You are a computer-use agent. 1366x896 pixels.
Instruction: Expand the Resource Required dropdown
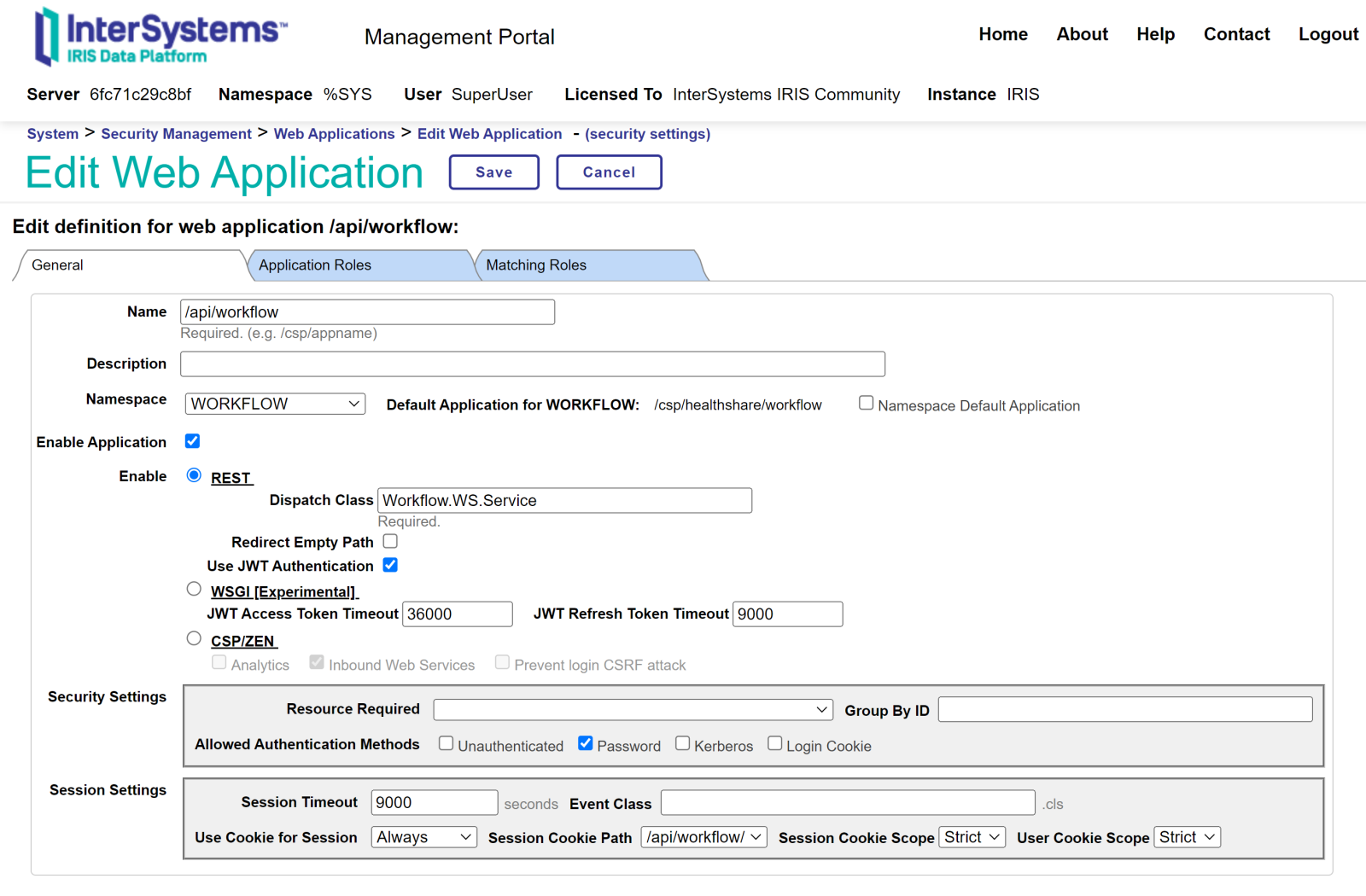pyautogui.click(x=633, y=709)
